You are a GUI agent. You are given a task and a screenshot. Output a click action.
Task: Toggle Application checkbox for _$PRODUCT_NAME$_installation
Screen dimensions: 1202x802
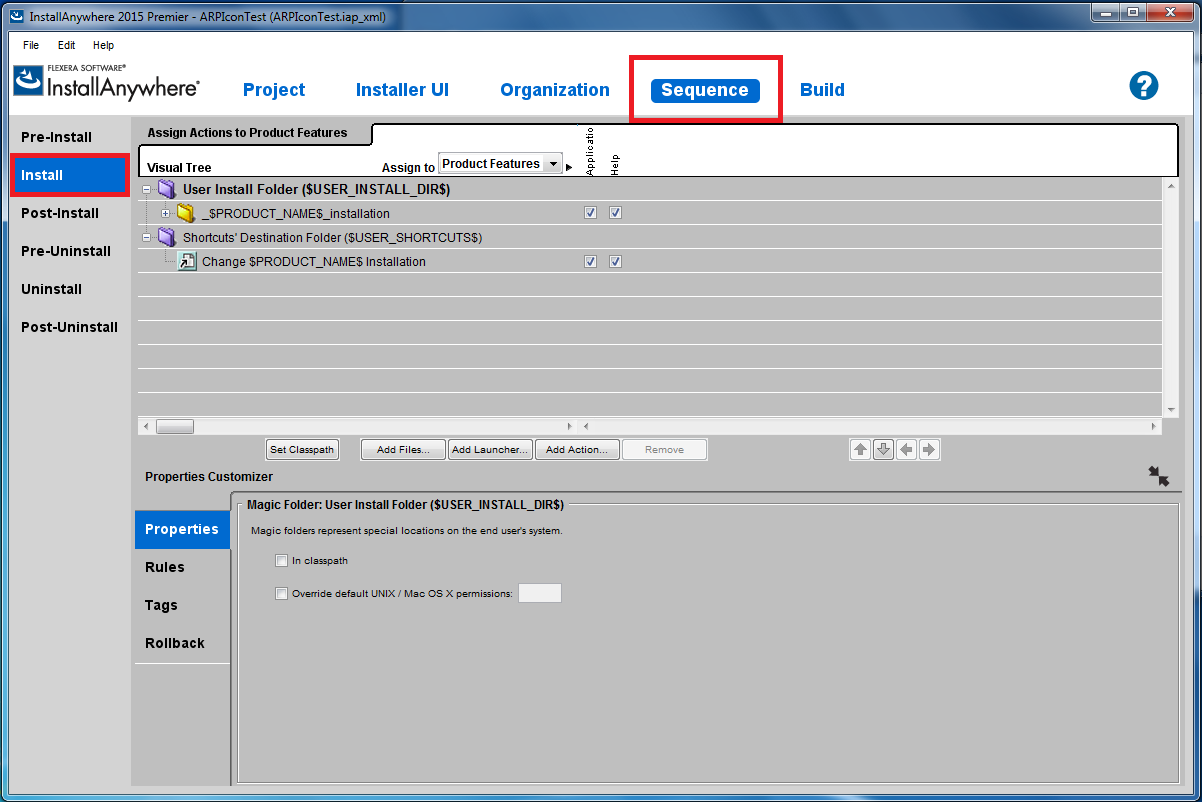590,213
